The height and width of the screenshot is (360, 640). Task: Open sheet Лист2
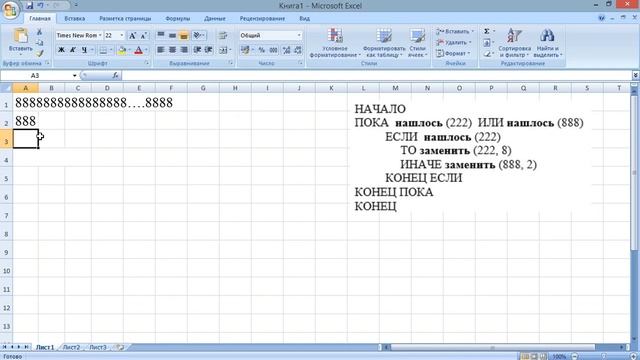pos(71,347)
